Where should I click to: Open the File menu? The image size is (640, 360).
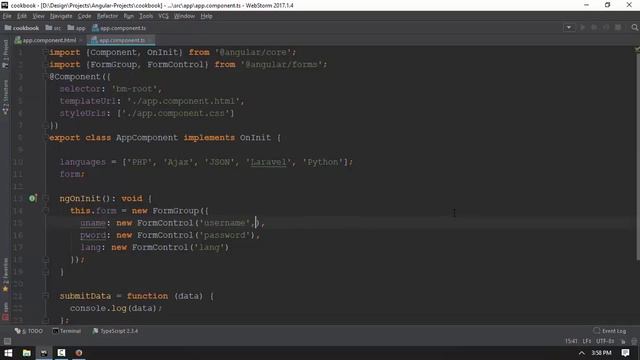click(x=7, y=16)
